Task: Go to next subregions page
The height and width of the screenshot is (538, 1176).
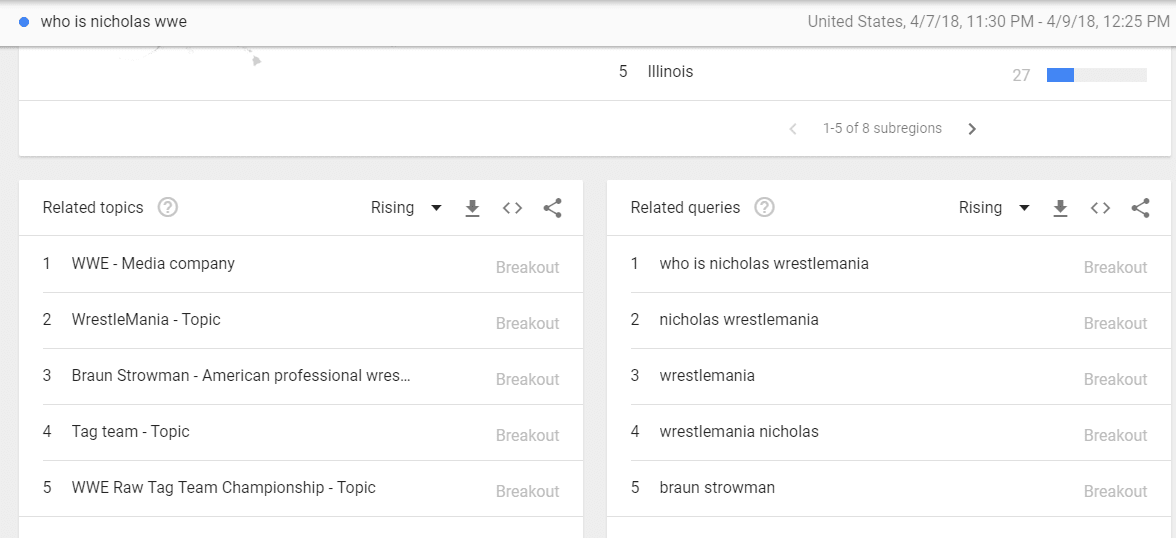Action: pyautogui.click(x=972, y=129)
